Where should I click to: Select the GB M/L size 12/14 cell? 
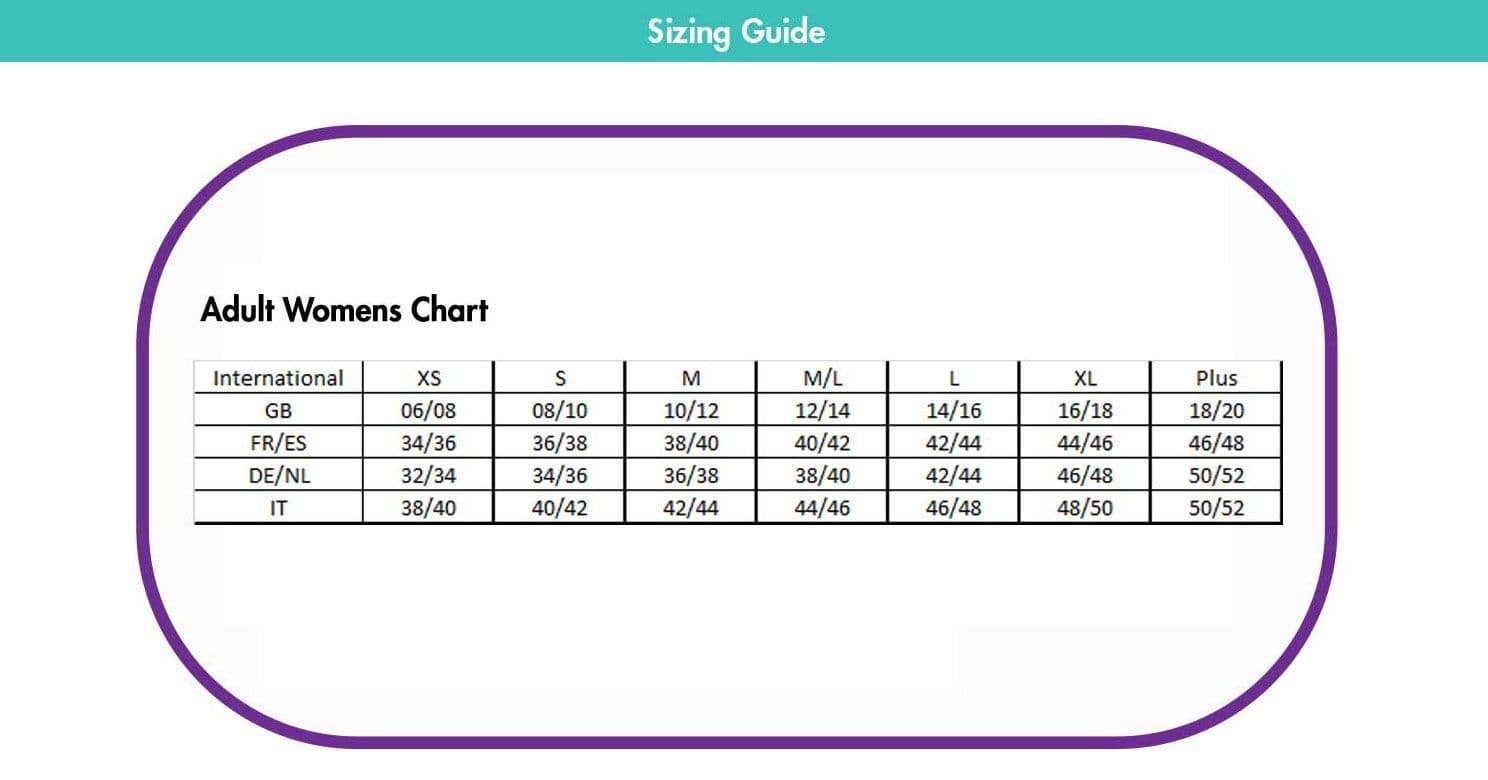(x=822, y=410)
